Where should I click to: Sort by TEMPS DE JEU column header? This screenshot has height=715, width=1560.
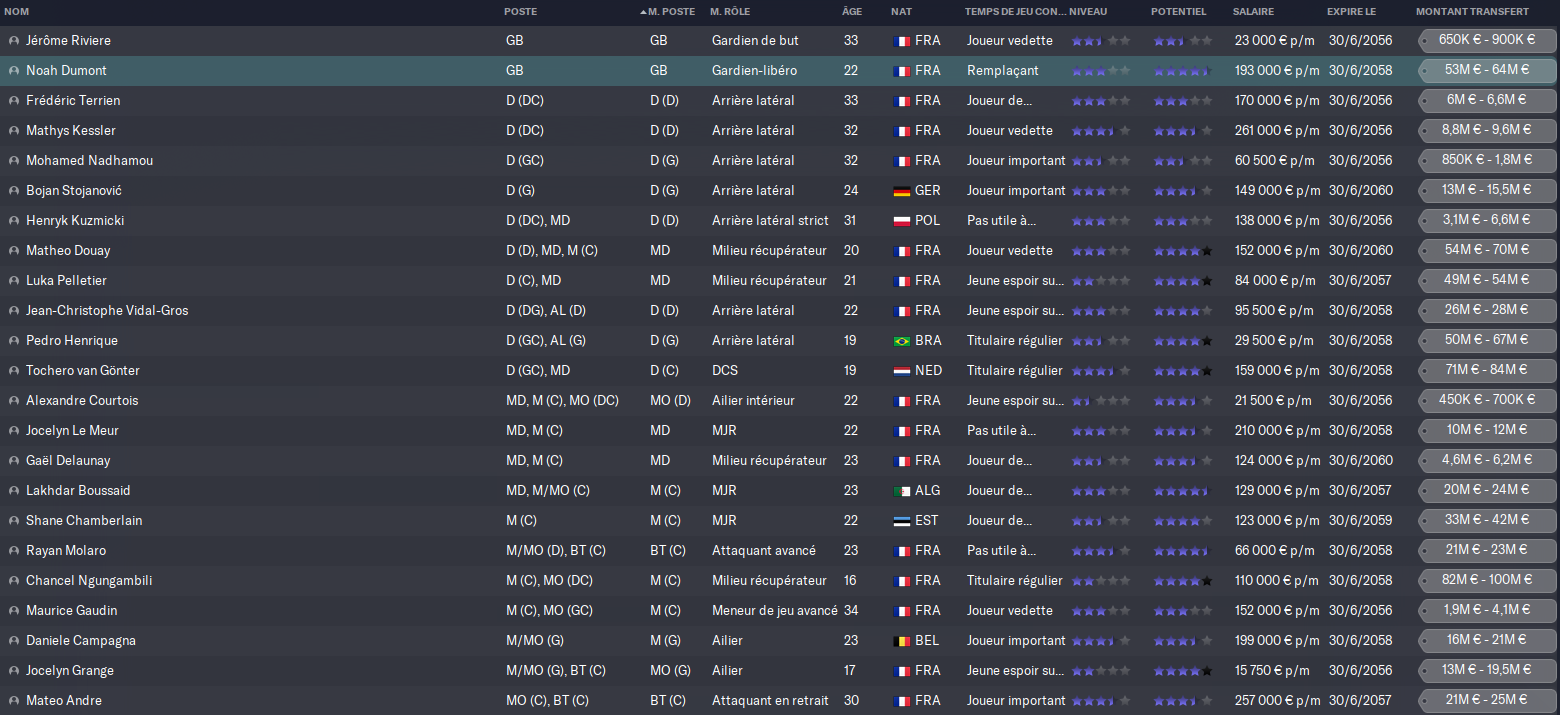tap(1014, 12)
